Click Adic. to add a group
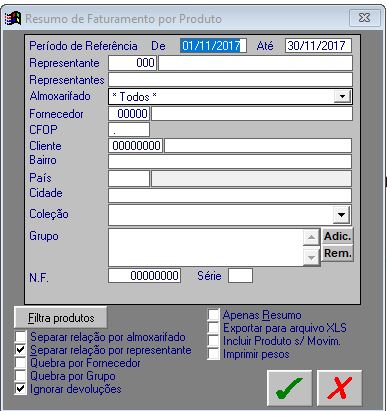Viewport: 387px width, 411px height. pos(337,236)
